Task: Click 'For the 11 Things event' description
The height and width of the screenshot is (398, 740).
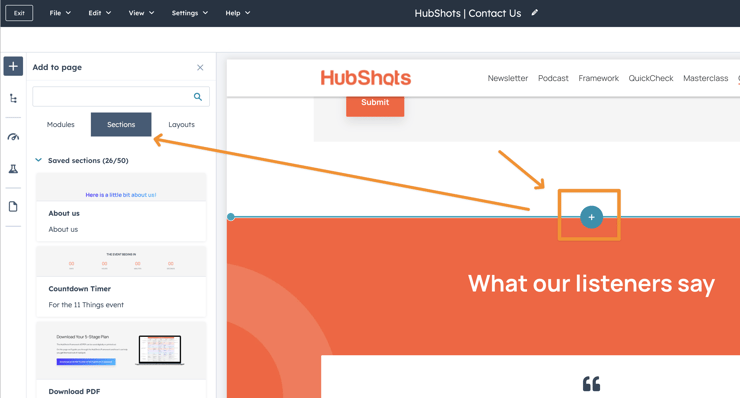Action: pyautogui.click(x=86, y=305)
